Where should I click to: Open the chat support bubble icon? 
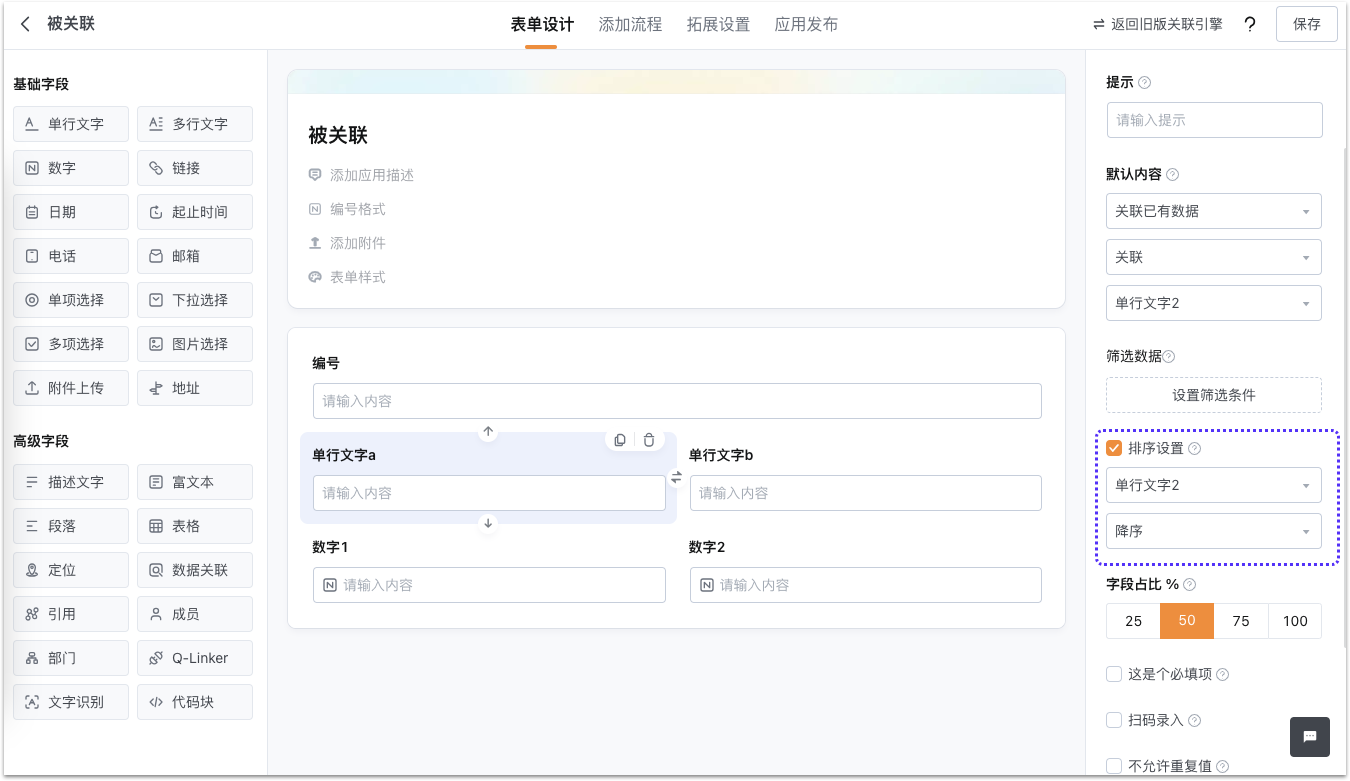point(1310,737)
